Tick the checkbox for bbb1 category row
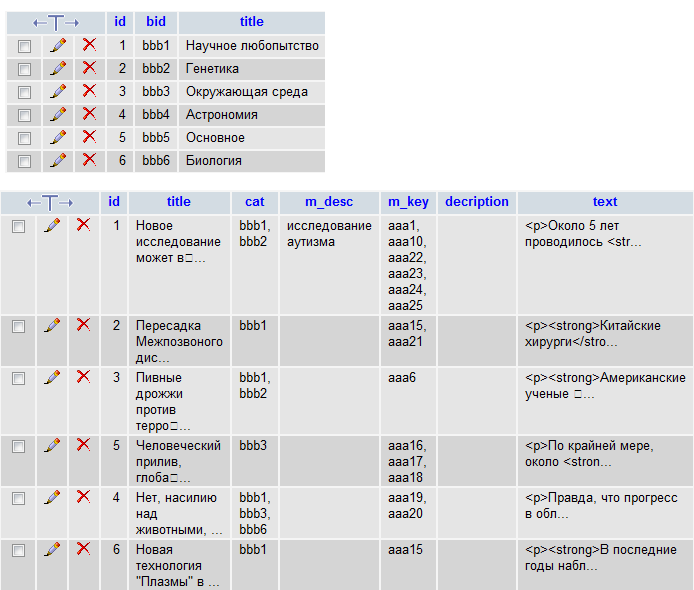 [24, 46]
